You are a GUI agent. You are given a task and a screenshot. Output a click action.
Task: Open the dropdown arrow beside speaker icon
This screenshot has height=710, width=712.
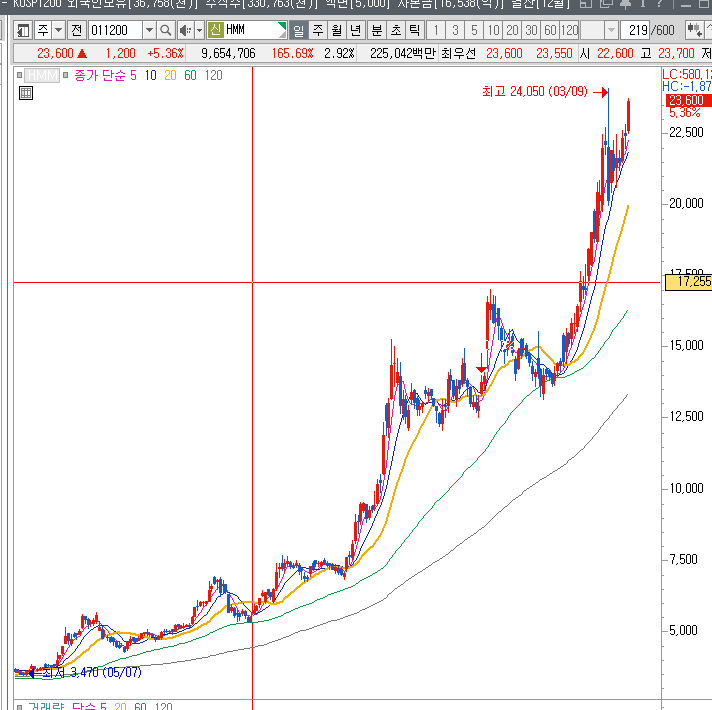[x=199, y=30]
